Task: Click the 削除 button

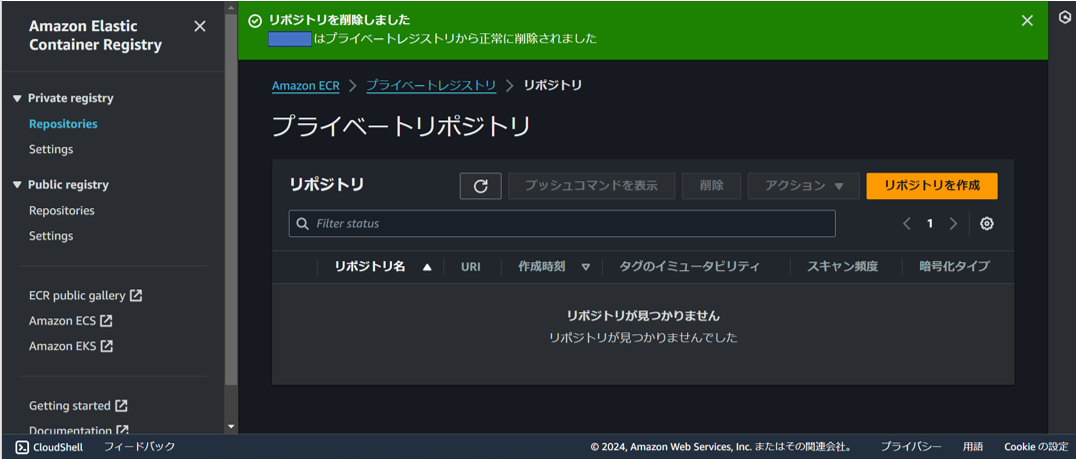Action: pyautogui.click(x=712, y=186)
